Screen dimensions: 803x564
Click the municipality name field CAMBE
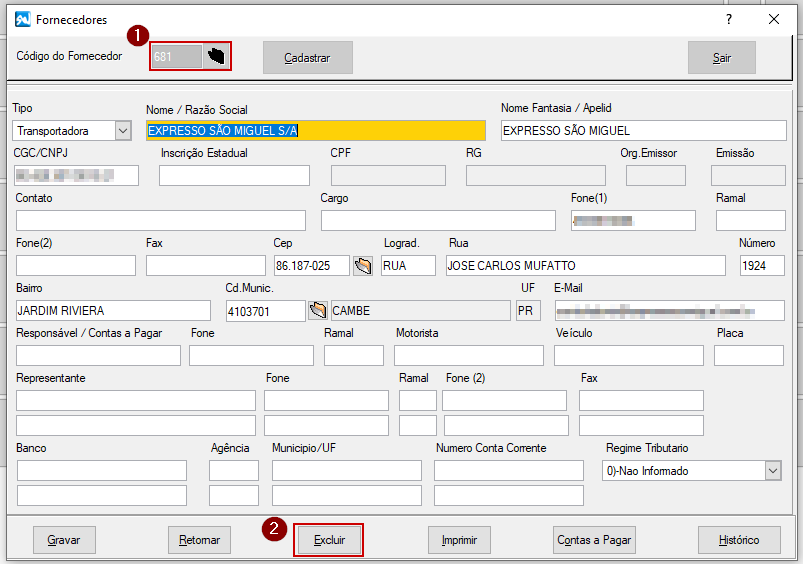coord(420,310)
